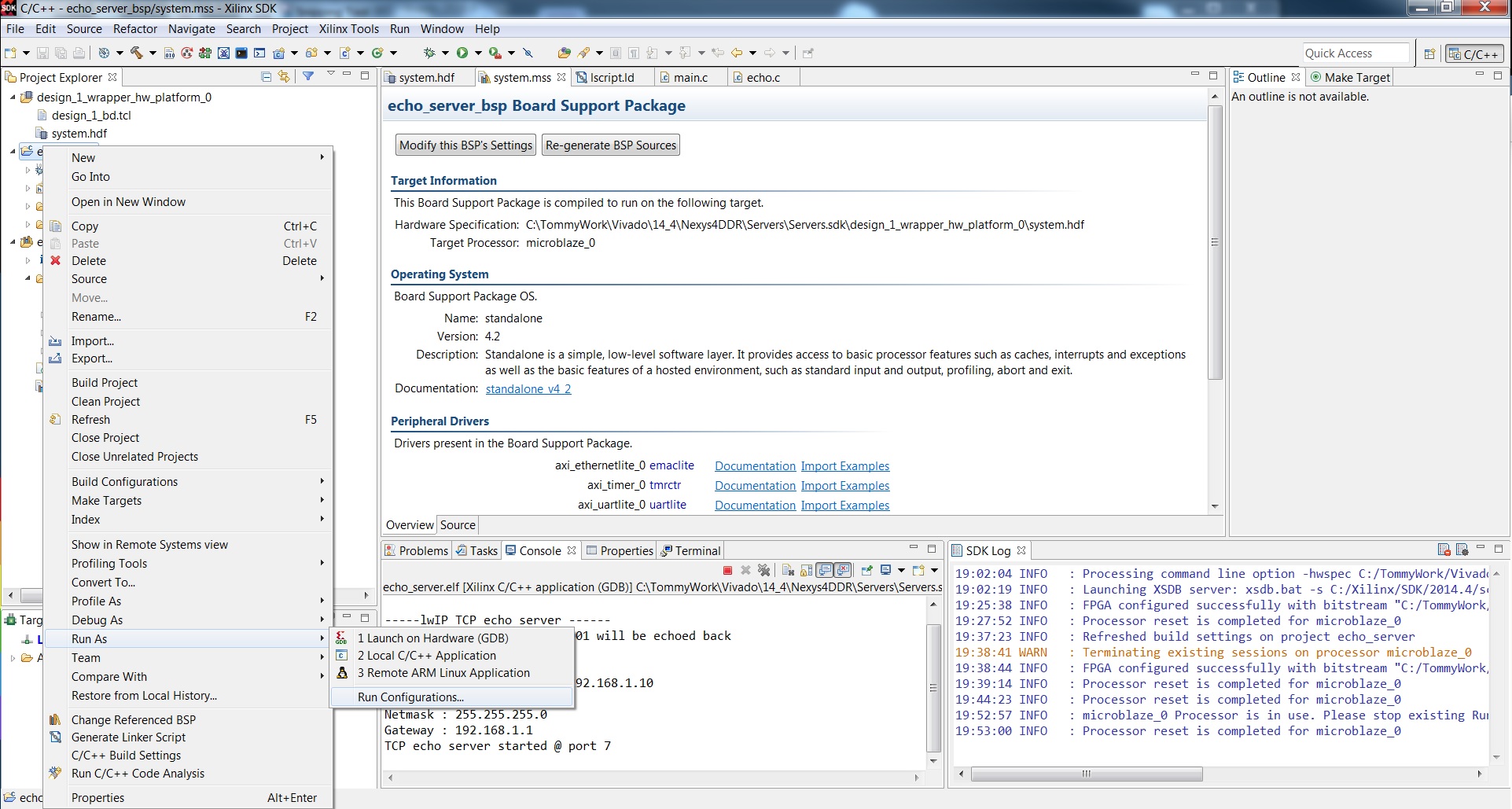Viewport: 1512px width, 809px height.
Task: Click the Search flashlight toolbar icon
Action: [x=583, y=53]
